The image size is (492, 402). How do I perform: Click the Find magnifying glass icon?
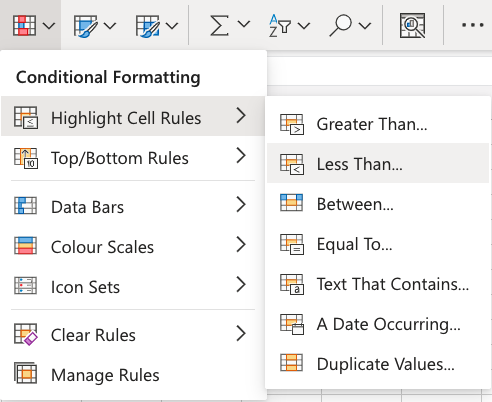pyautogui.click(x=341, y=25)
